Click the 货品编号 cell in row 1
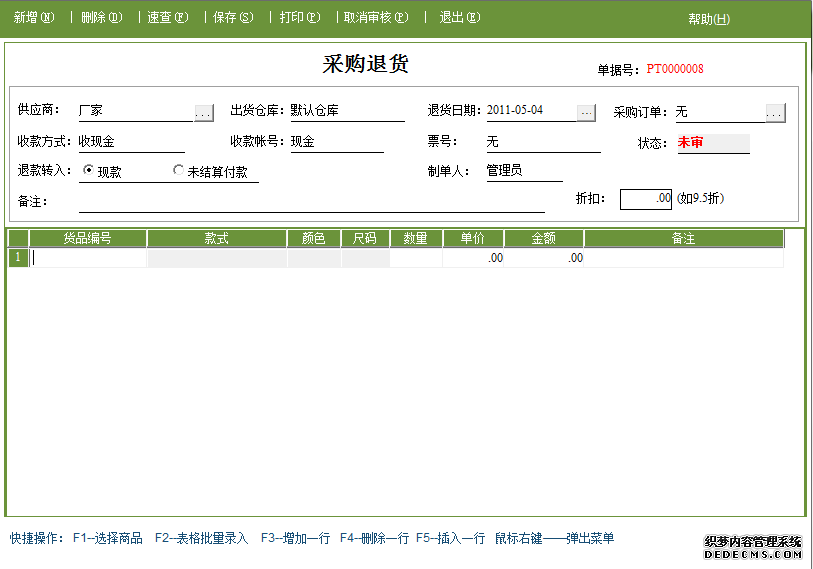The height and width of the screenshot is (569, 813). (x=88, y=258)
